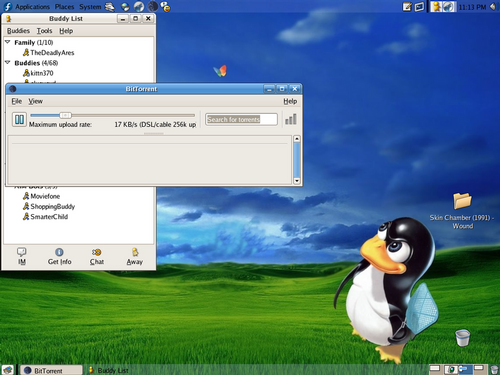Launch the chat bubble smiley launcher

pyautogui.click(x=165, y=7)
